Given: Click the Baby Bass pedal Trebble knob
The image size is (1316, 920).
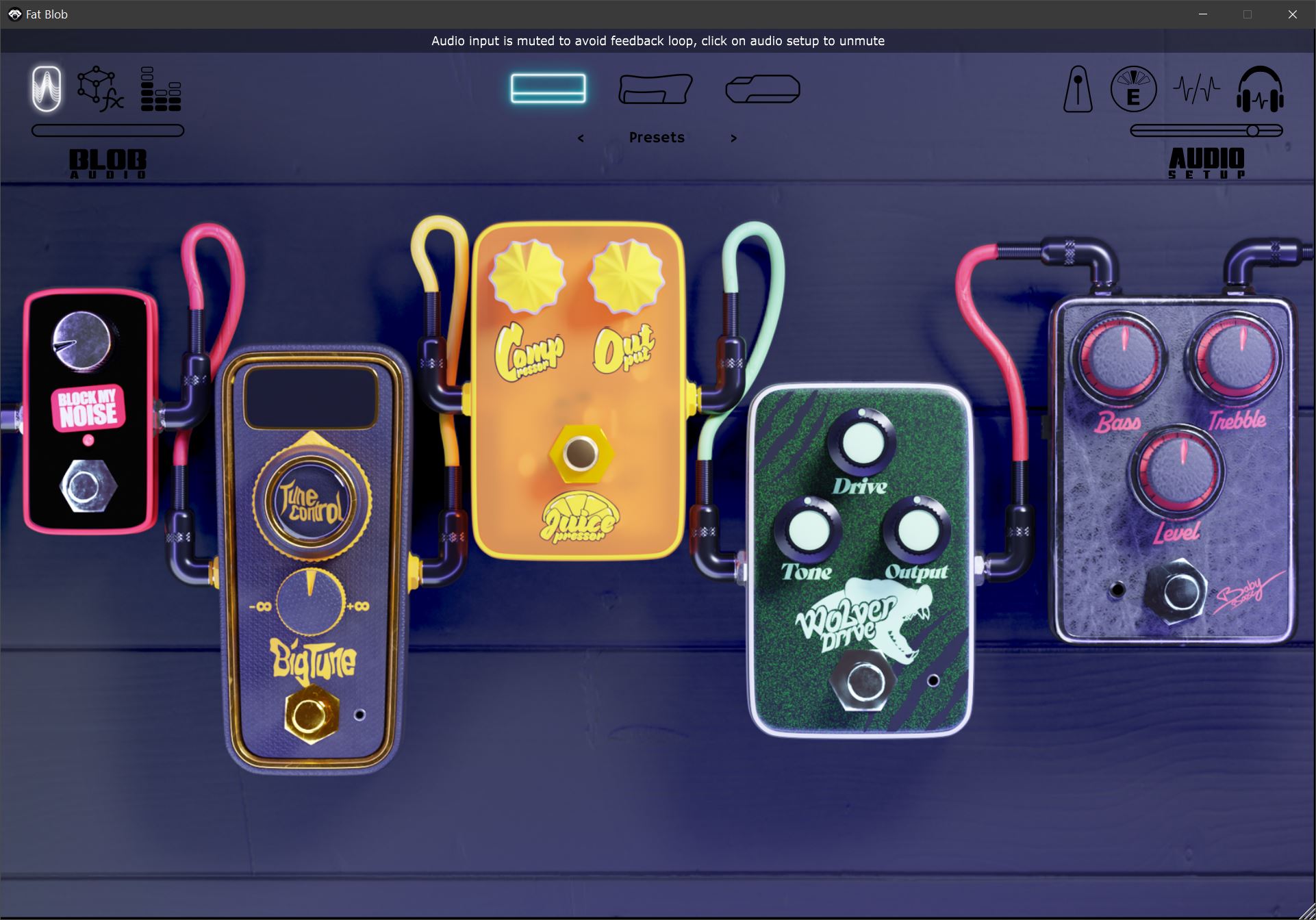Looking at the screenshot, I should pos(1237,357).
